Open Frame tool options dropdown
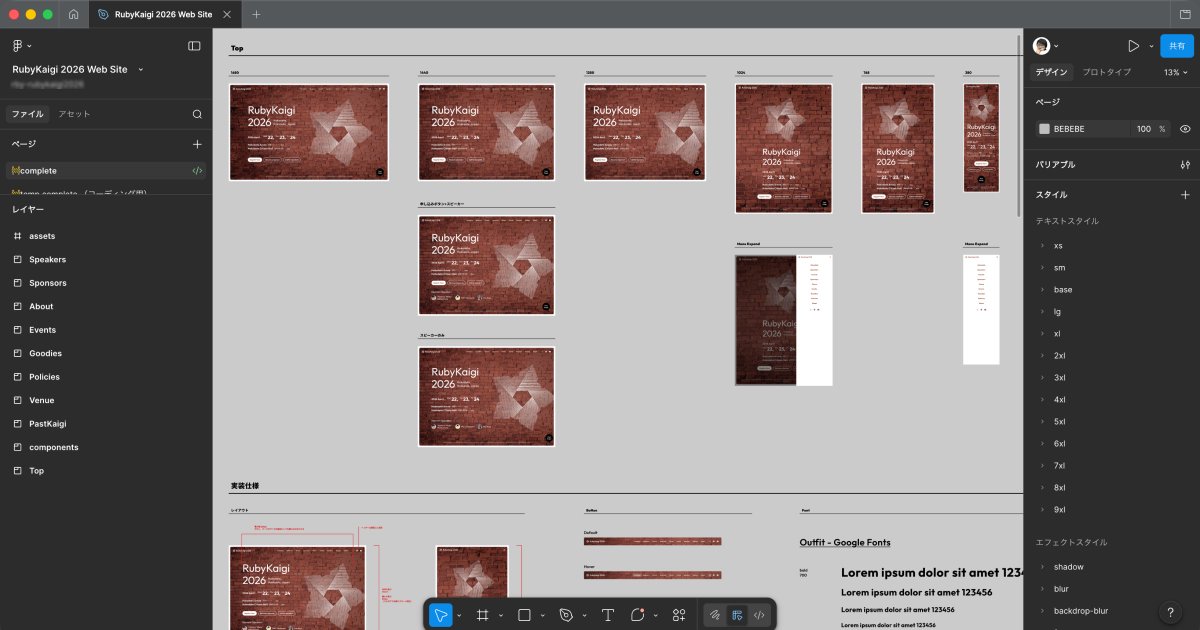Image resolution: width=1200 pixels, height=630 pixels. click(500, 616)
